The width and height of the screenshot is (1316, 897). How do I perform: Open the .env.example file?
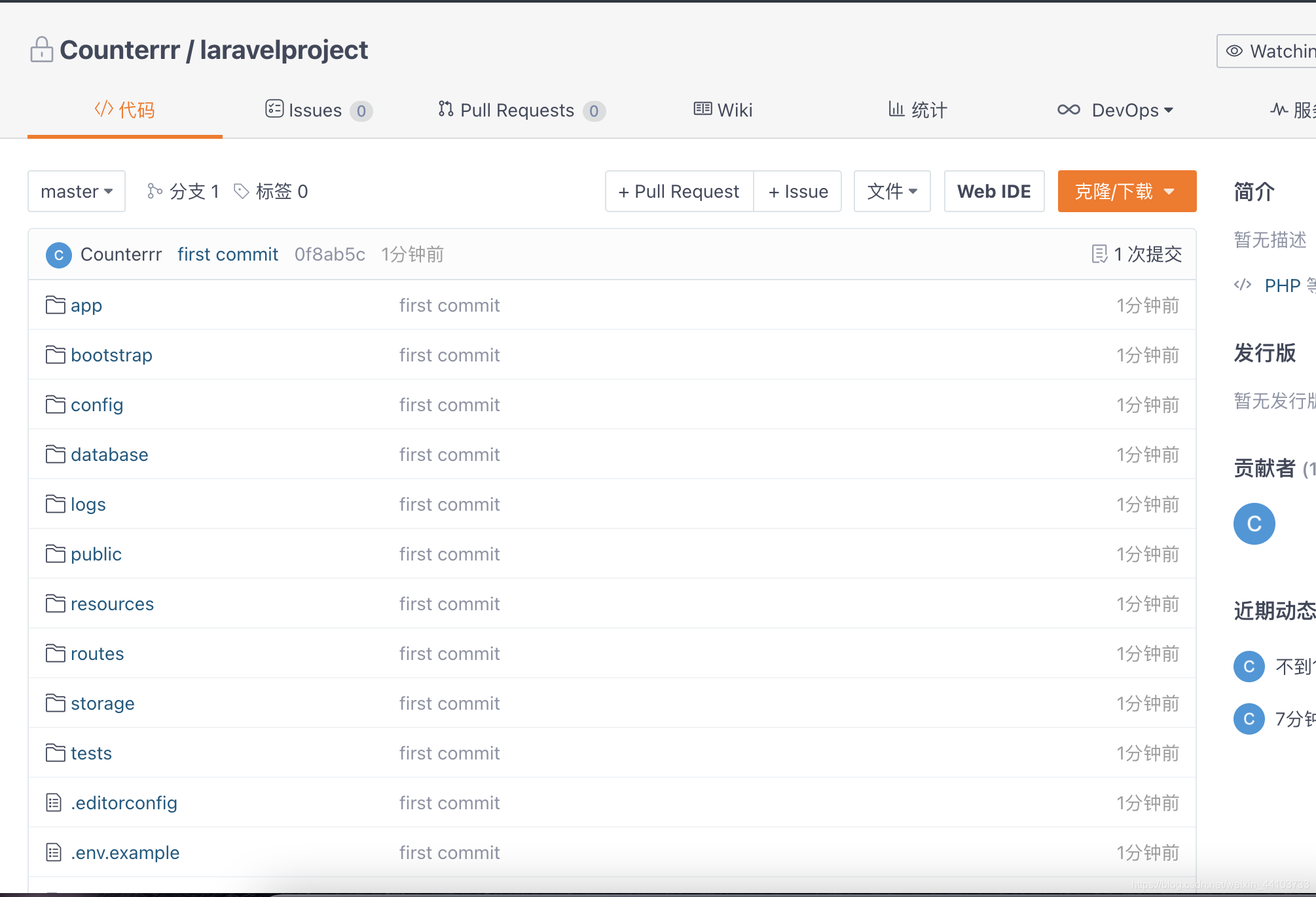[125, 852]
